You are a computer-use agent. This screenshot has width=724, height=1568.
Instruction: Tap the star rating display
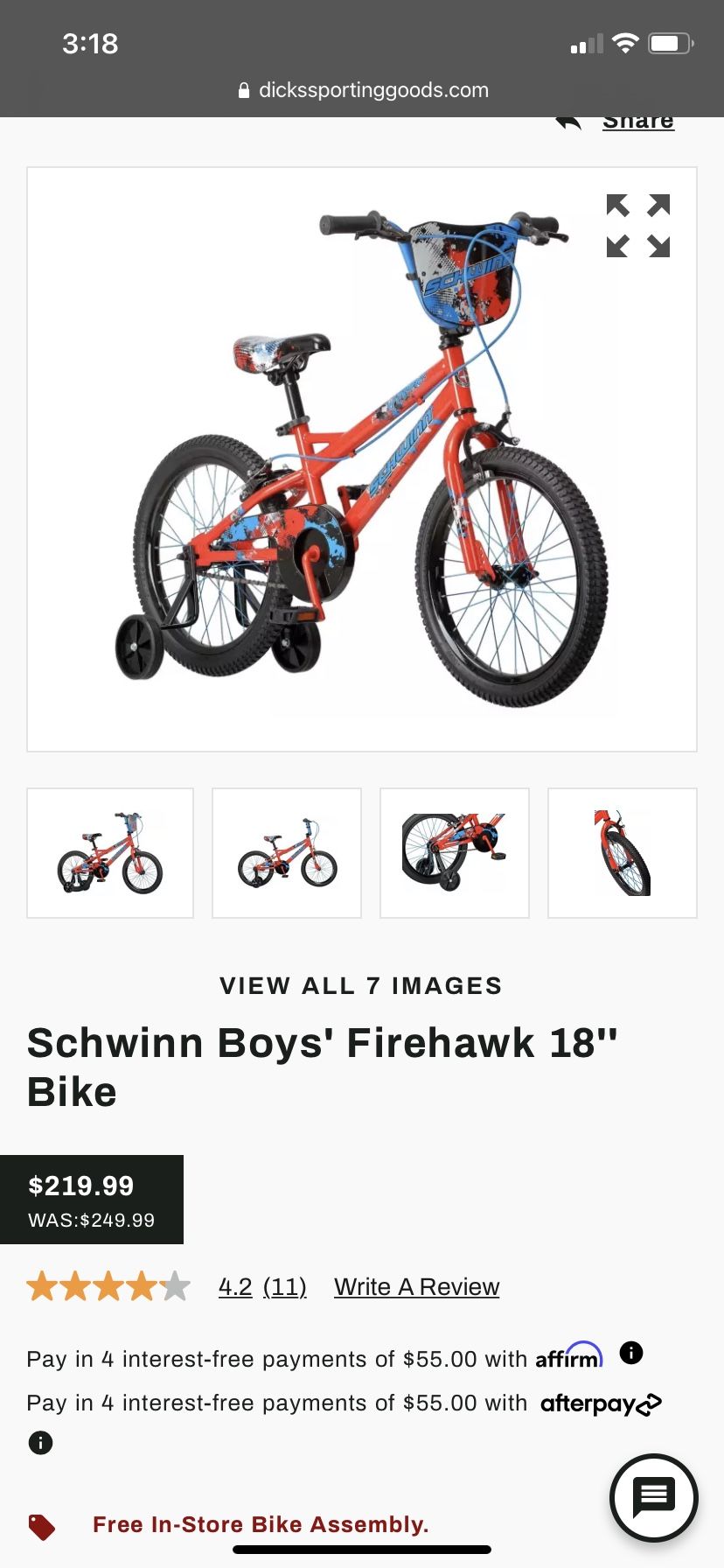click(x=108, y=1286)
